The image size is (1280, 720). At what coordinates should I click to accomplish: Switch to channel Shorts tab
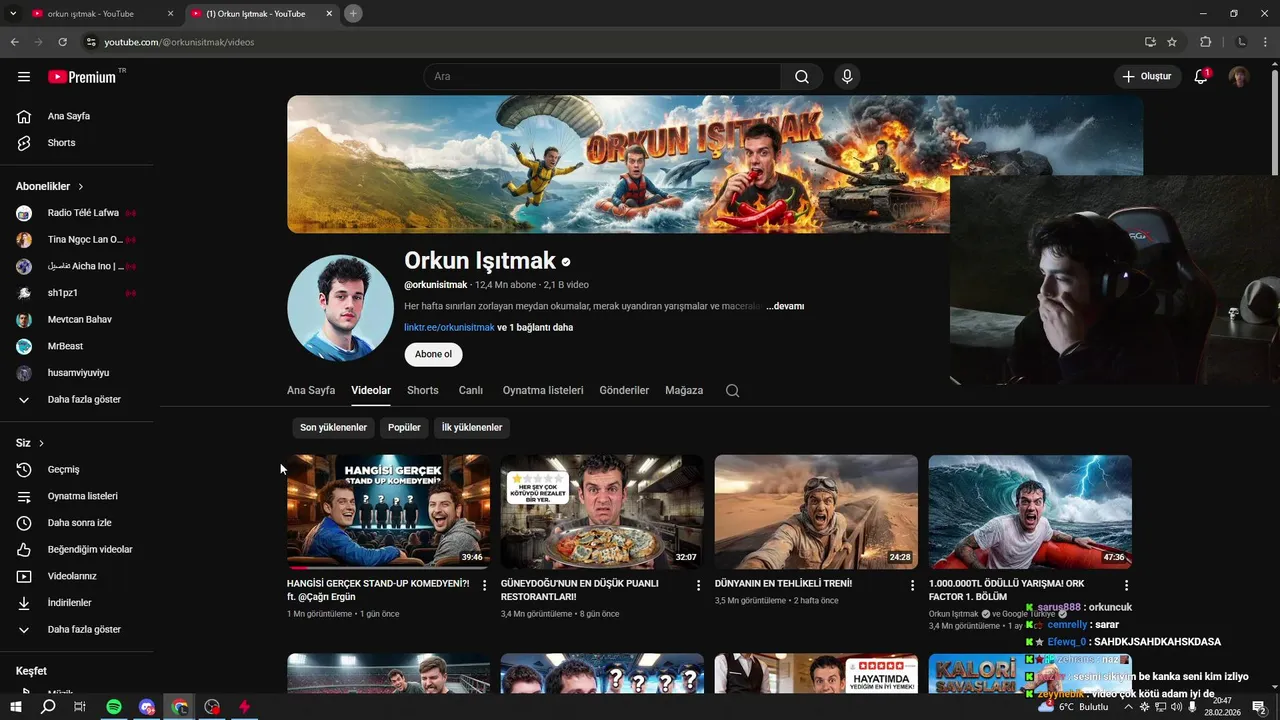pos(423,391)
